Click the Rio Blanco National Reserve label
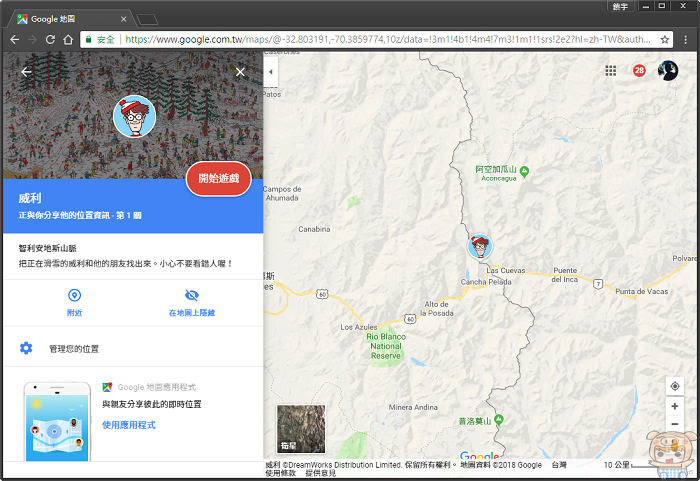 (386, 346)
